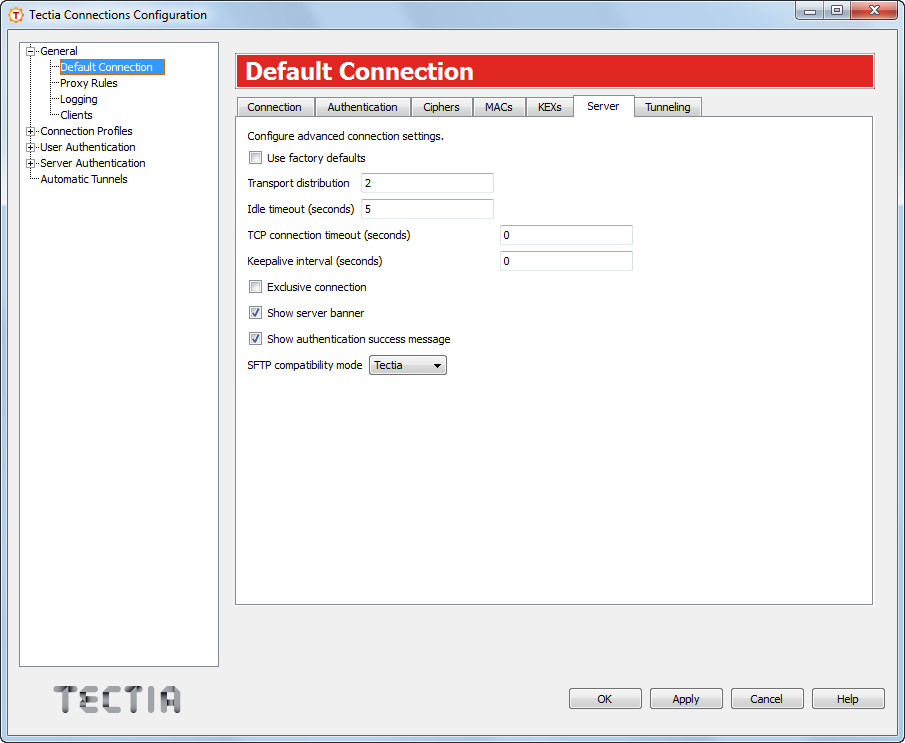Image resolution: width=905 pixels, height=743 pixels.
Task: Click inside the Idle timeout field
Action: [x=427, y=208]
